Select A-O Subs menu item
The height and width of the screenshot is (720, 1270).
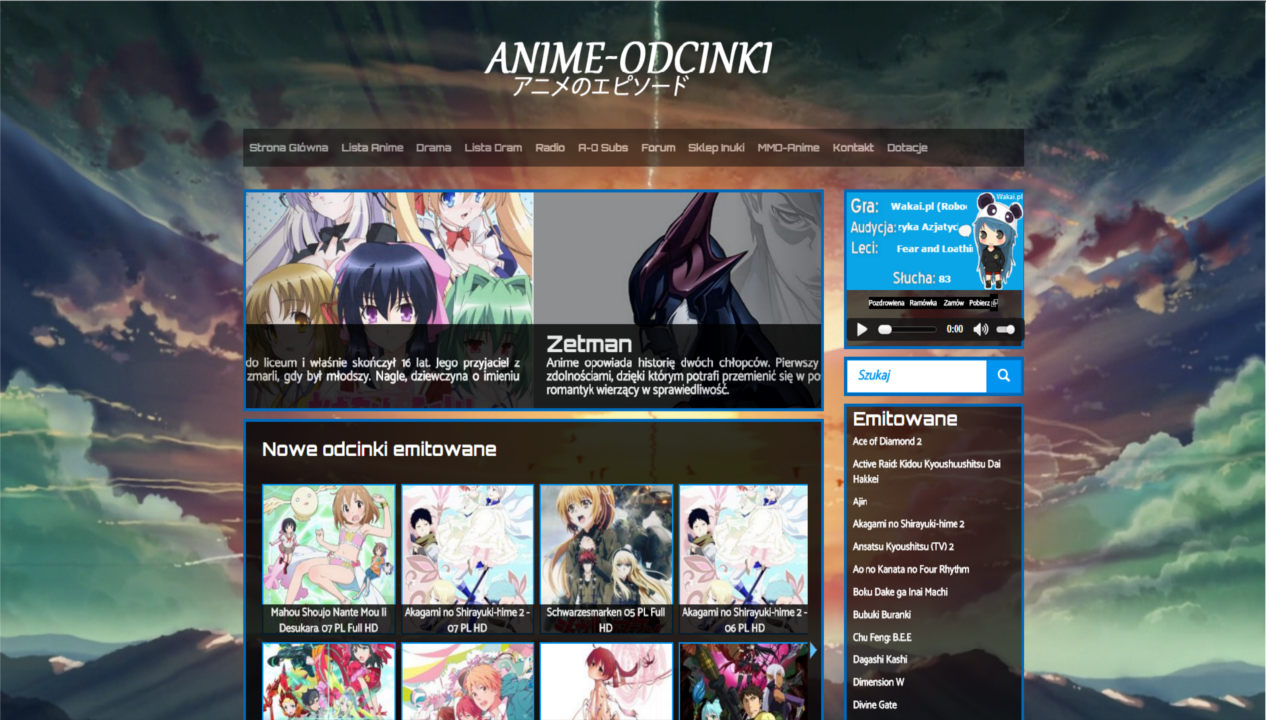(603, 148)
